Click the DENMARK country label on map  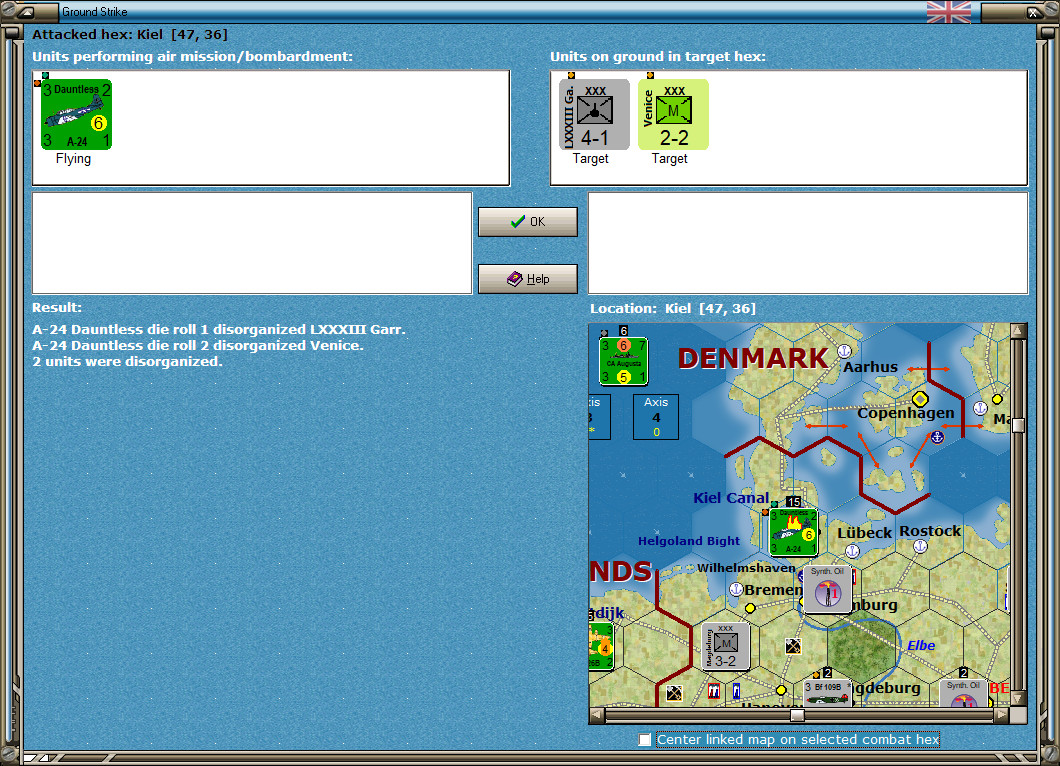752,358
